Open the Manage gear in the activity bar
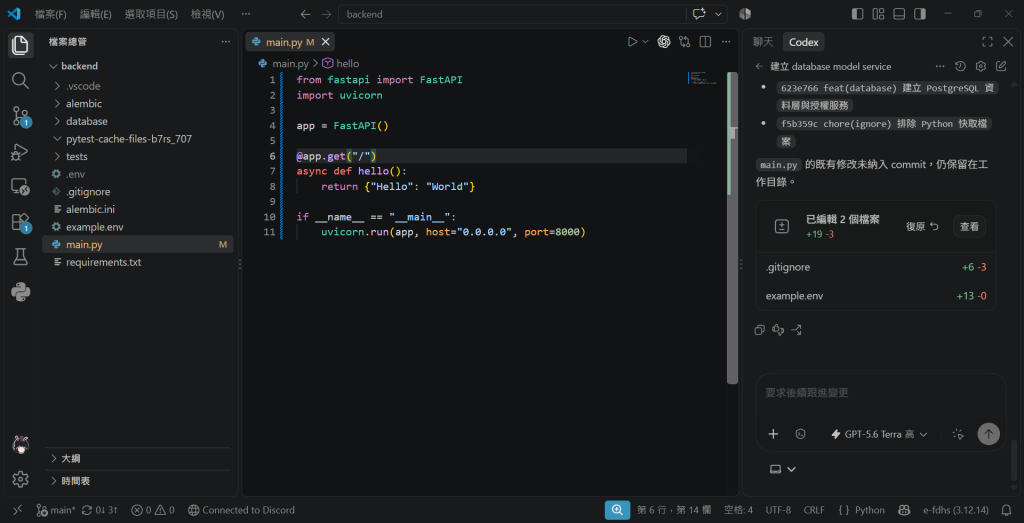 tap(20, 479)
